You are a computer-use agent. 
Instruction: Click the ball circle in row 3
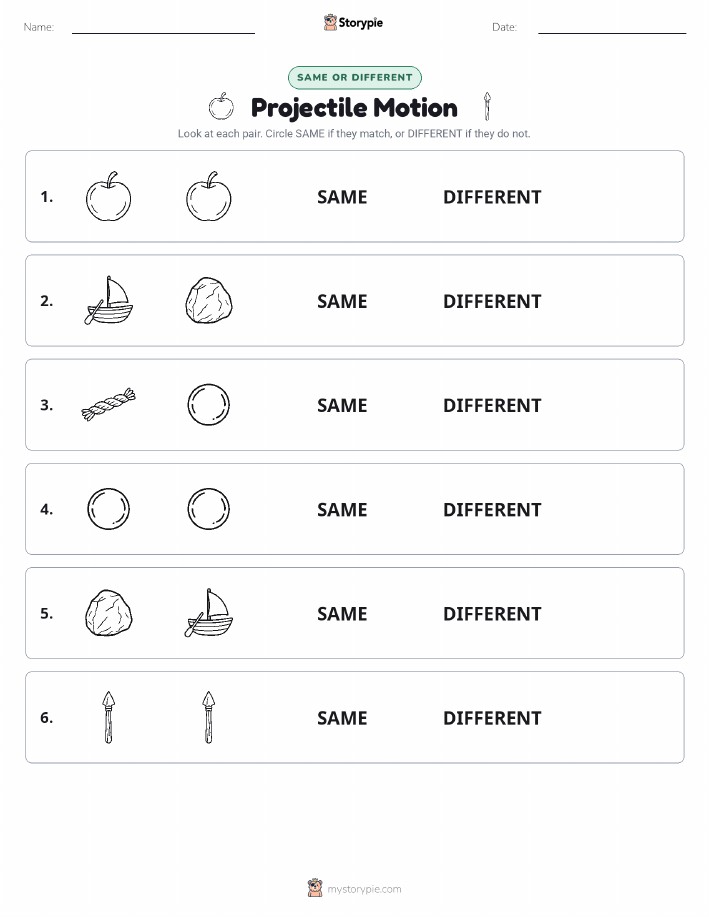coord(209,405)
